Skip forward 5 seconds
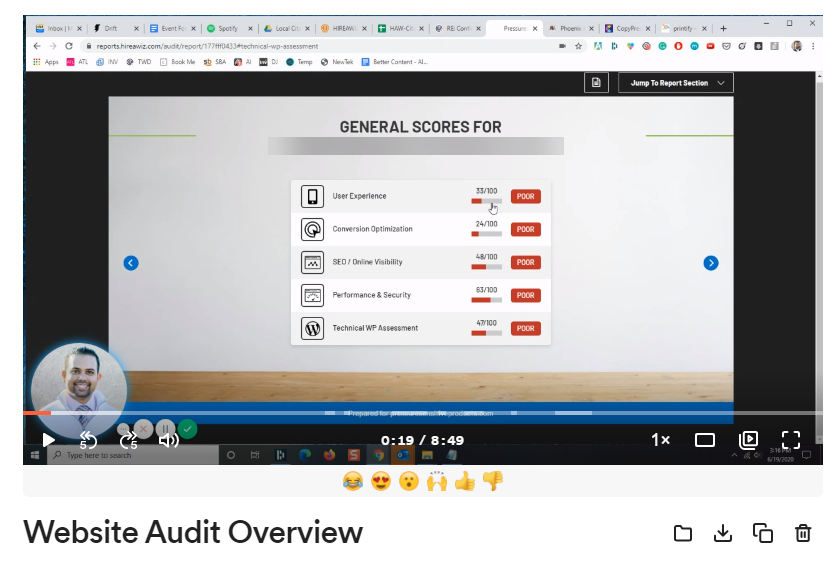The height and width of the screenshot is (564, 838). (x=129, y=440)
